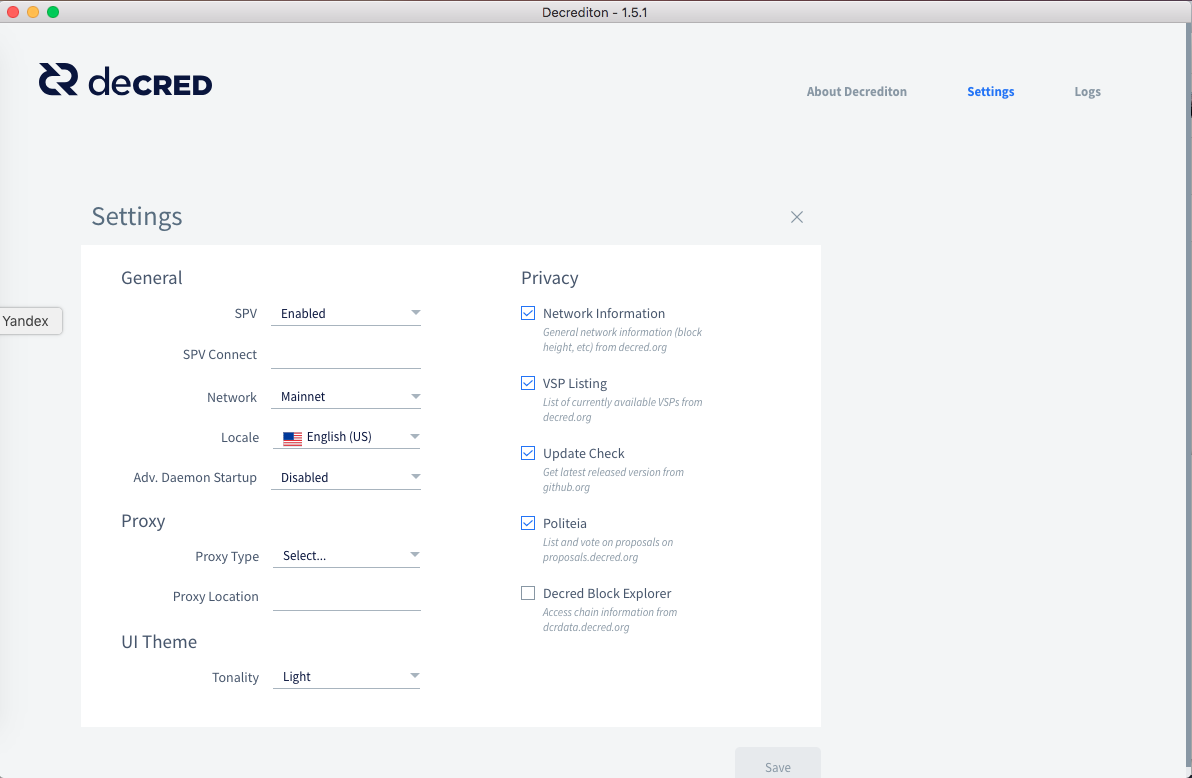This screenshot has height=778, width=1192.
Task: Uncheck the VSP Listing checkbox
Action: (528, 383)
